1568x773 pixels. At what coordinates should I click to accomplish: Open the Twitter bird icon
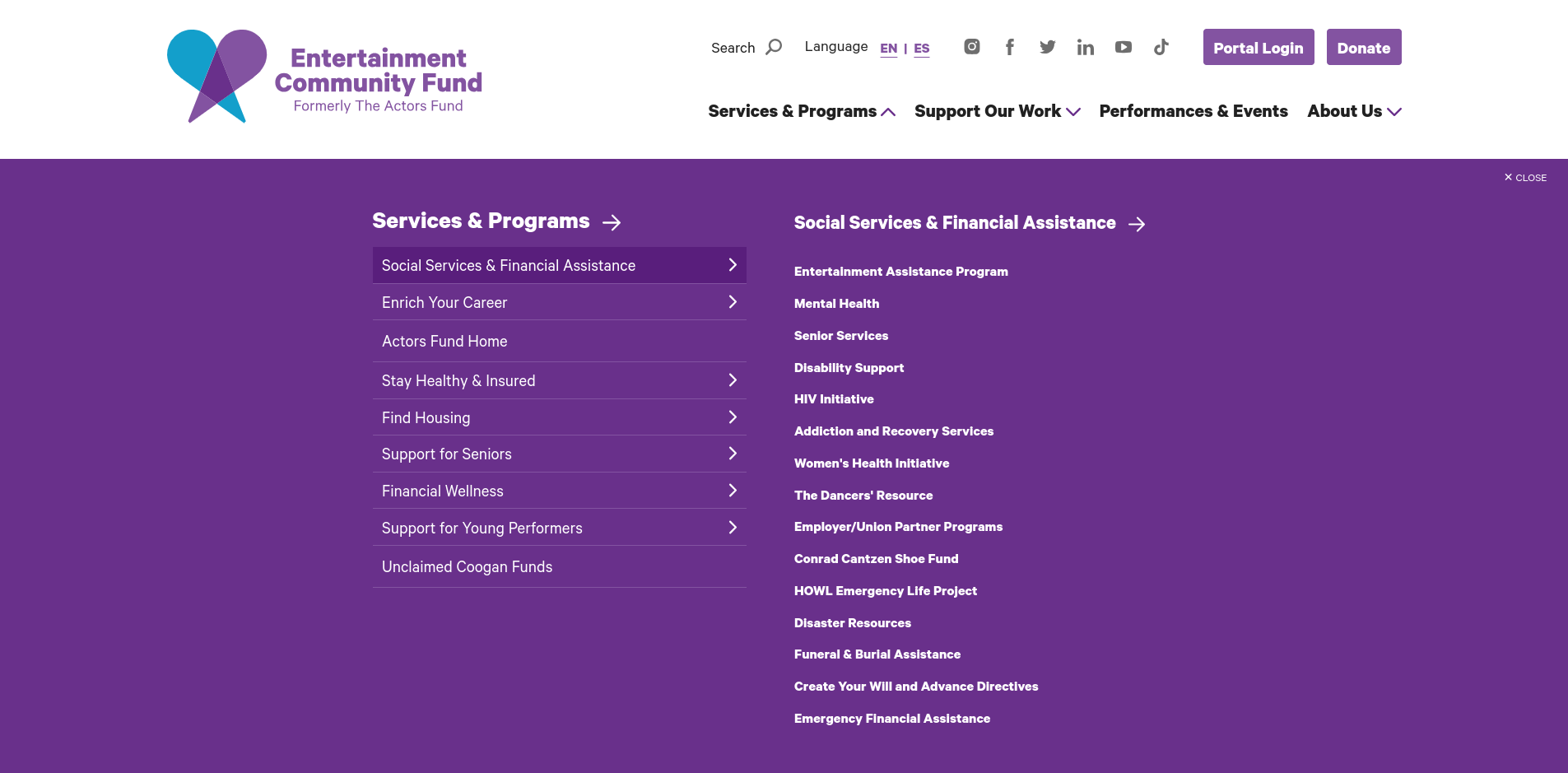coord(1048,47)
